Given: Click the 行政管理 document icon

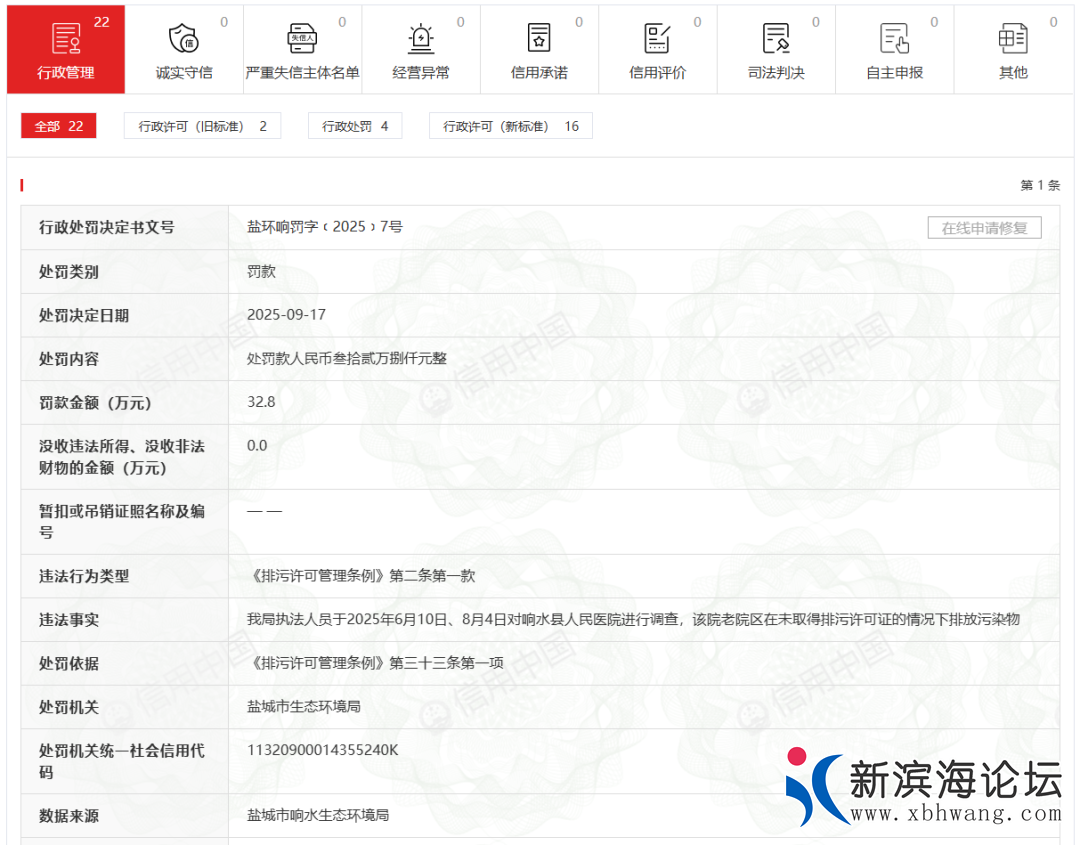Looking at the screenshot, I should (66, 38).
